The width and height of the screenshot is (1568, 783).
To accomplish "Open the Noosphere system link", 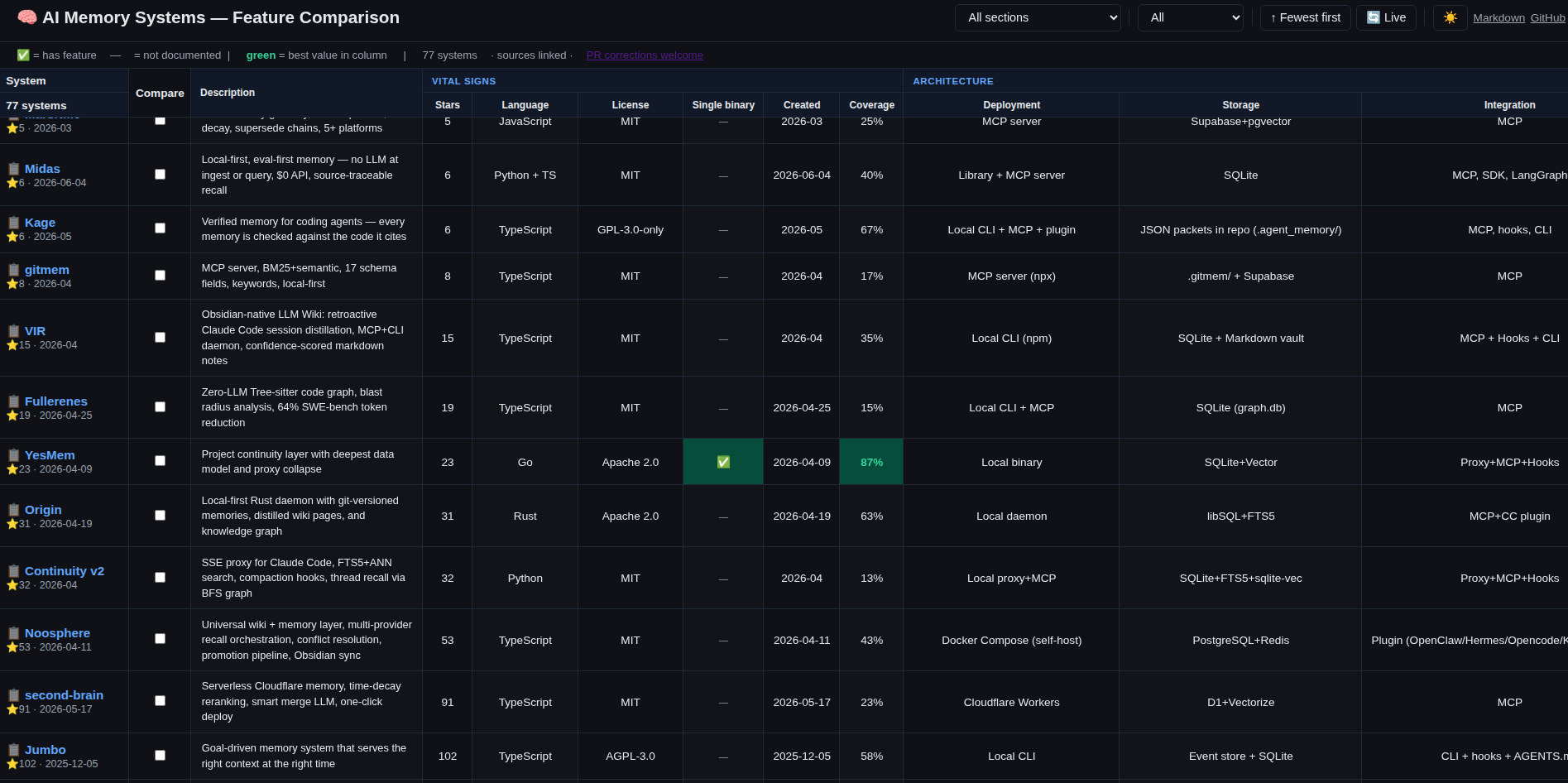I will (x=57, y=633).
